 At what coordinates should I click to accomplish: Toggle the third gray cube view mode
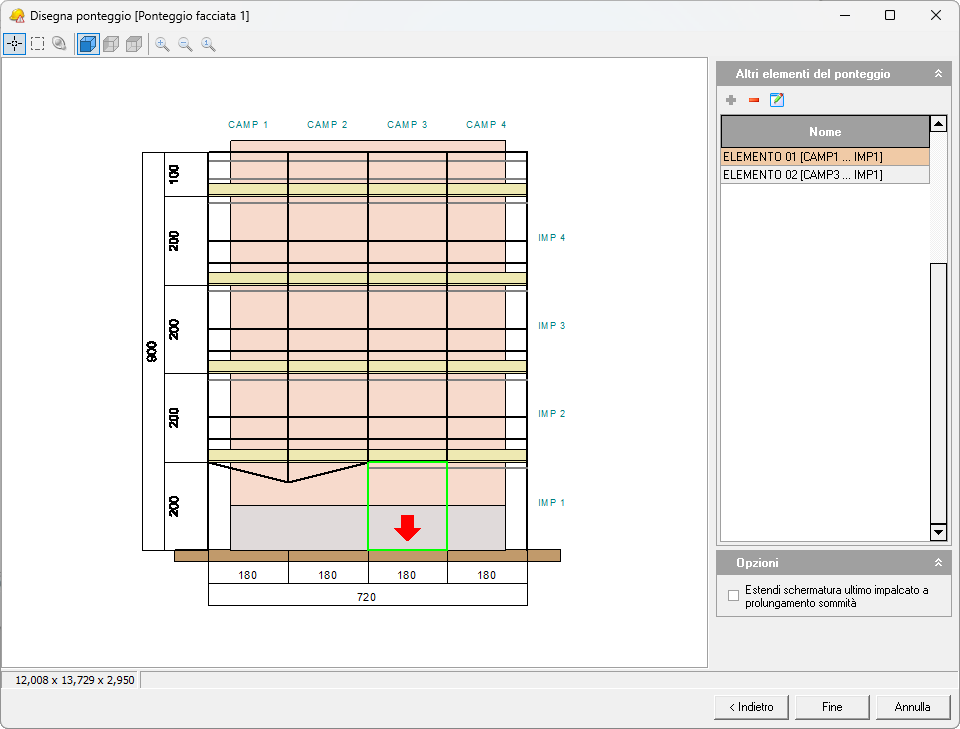(x=134, y=44)
